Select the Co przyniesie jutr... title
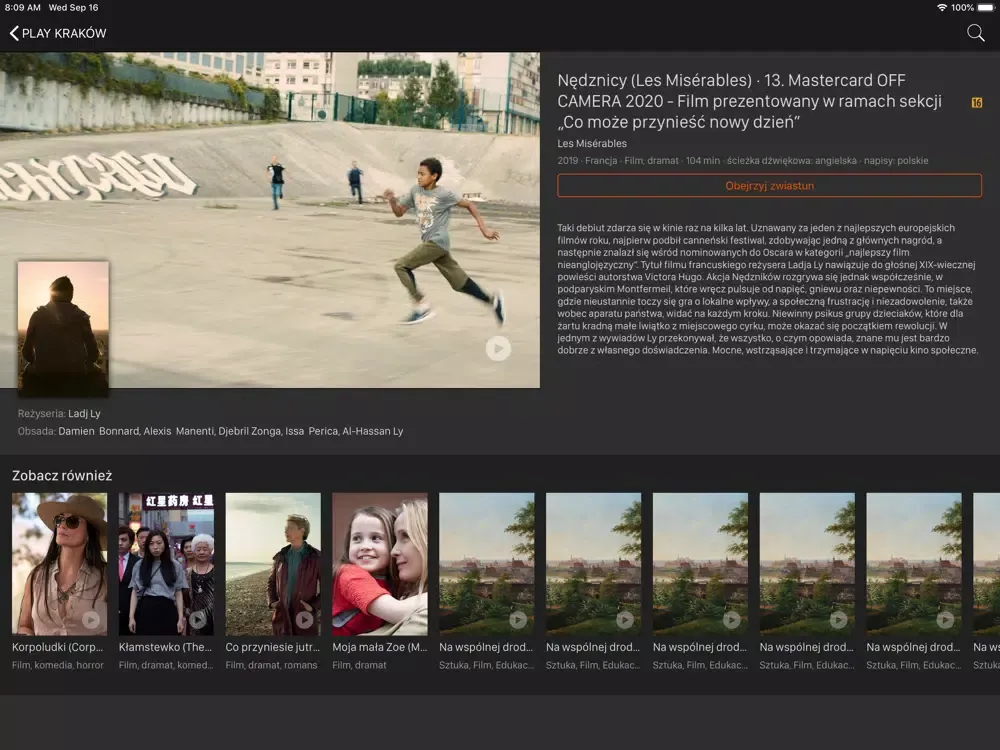This screenshot has height=750, width=1000. pos(272,647)
